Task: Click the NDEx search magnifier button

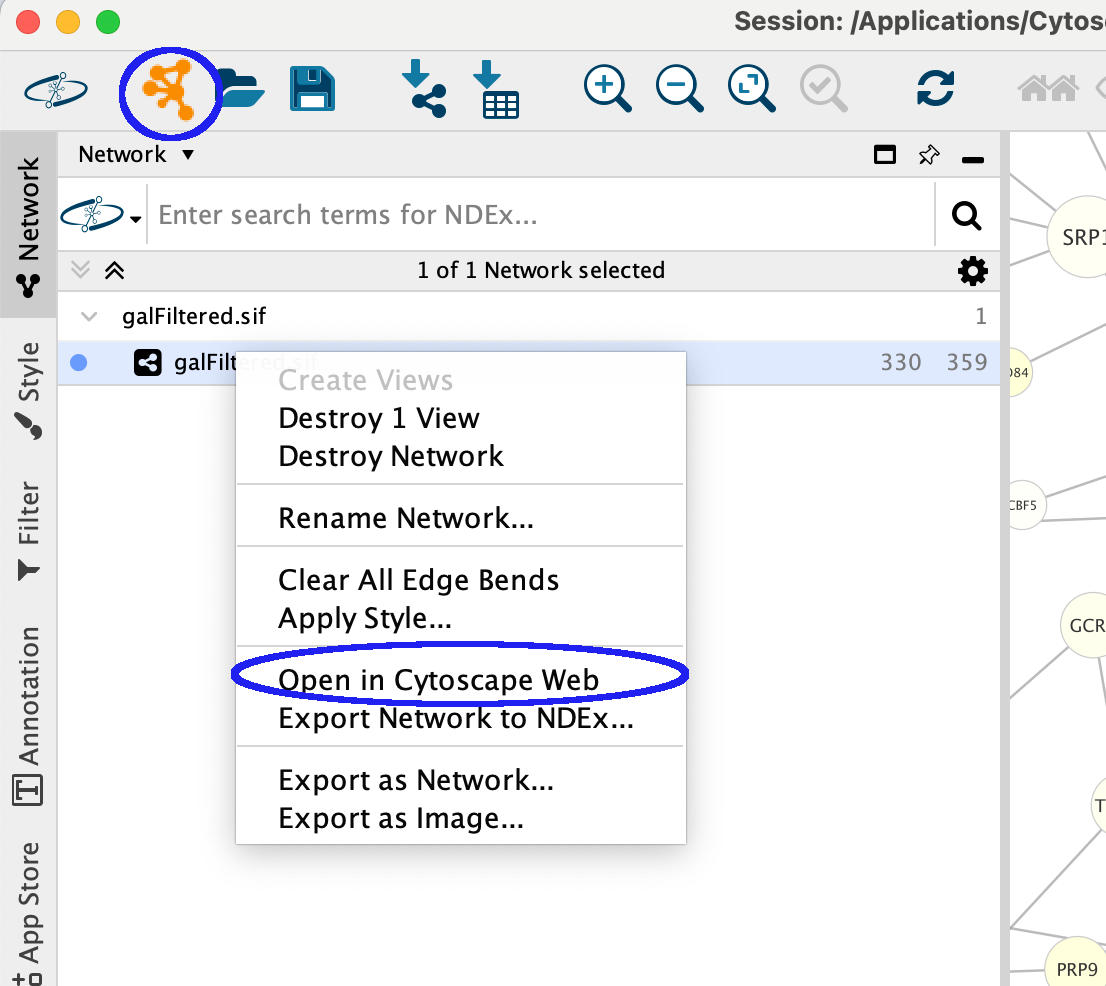Action: (x=966, y=215)
